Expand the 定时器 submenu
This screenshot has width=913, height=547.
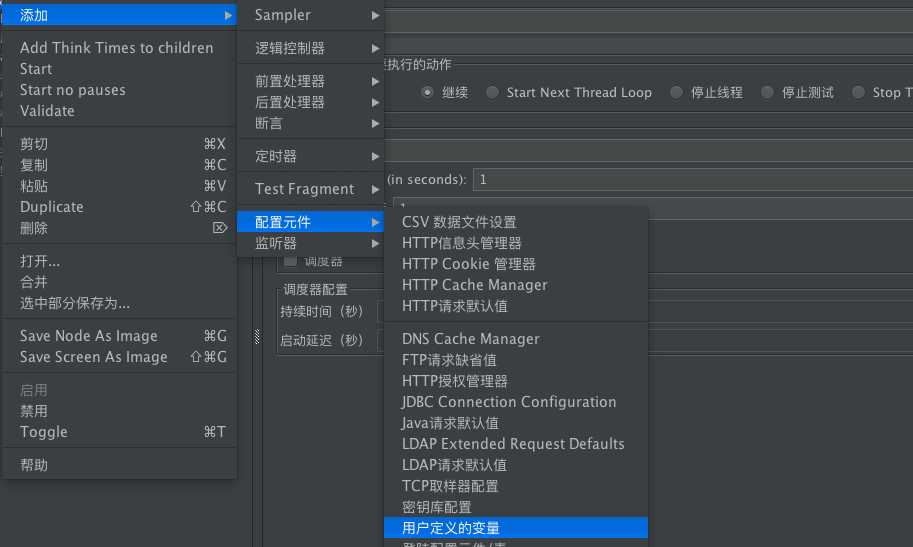tap(310, 156)
